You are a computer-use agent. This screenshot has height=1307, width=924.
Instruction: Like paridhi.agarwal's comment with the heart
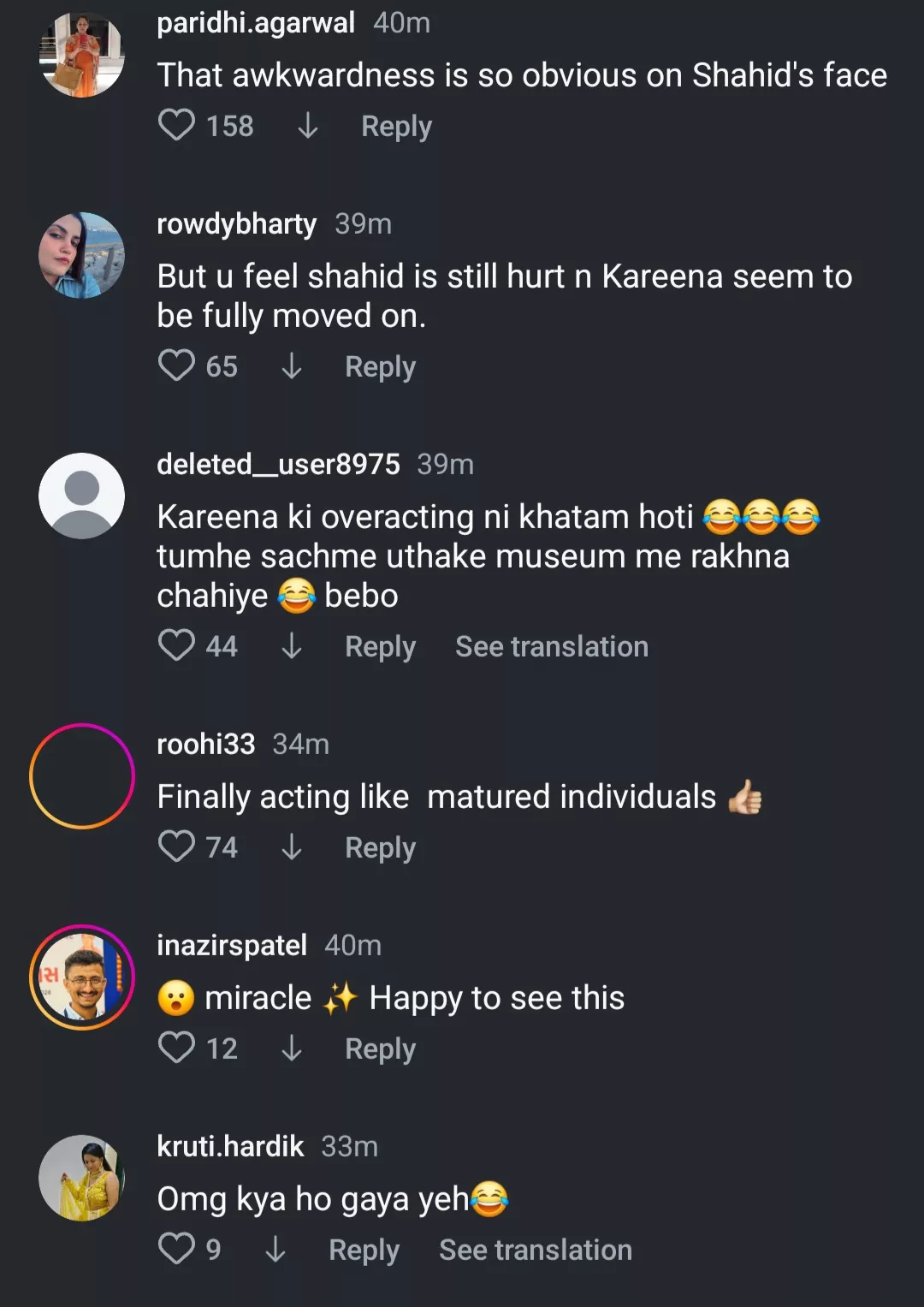coord(177,126)
